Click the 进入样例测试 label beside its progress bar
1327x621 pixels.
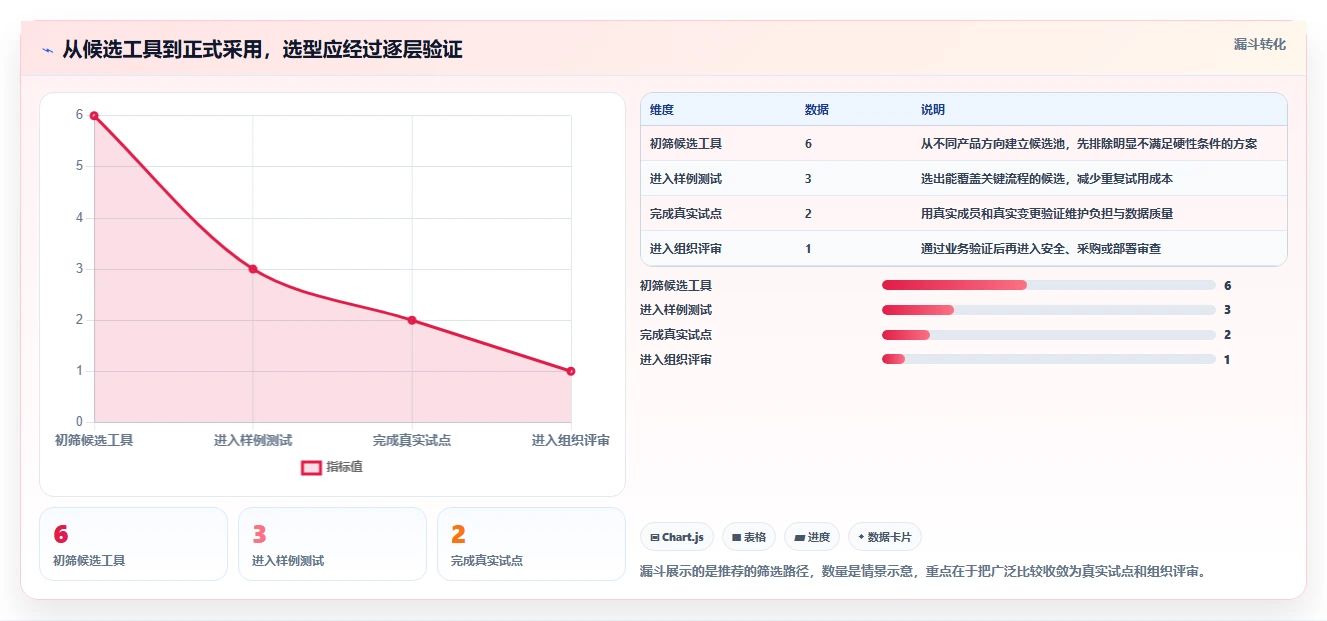(676, 310)
